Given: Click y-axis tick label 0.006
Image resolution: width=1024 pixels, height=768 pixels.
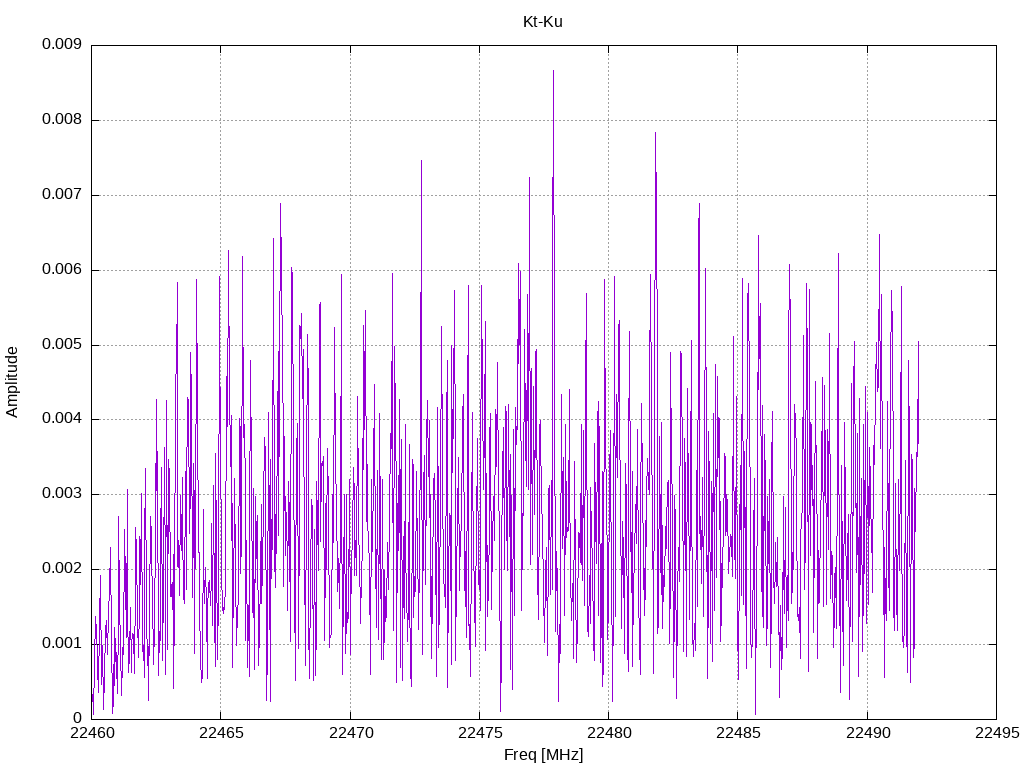Looking at the screenshot, I should (61, 269).
